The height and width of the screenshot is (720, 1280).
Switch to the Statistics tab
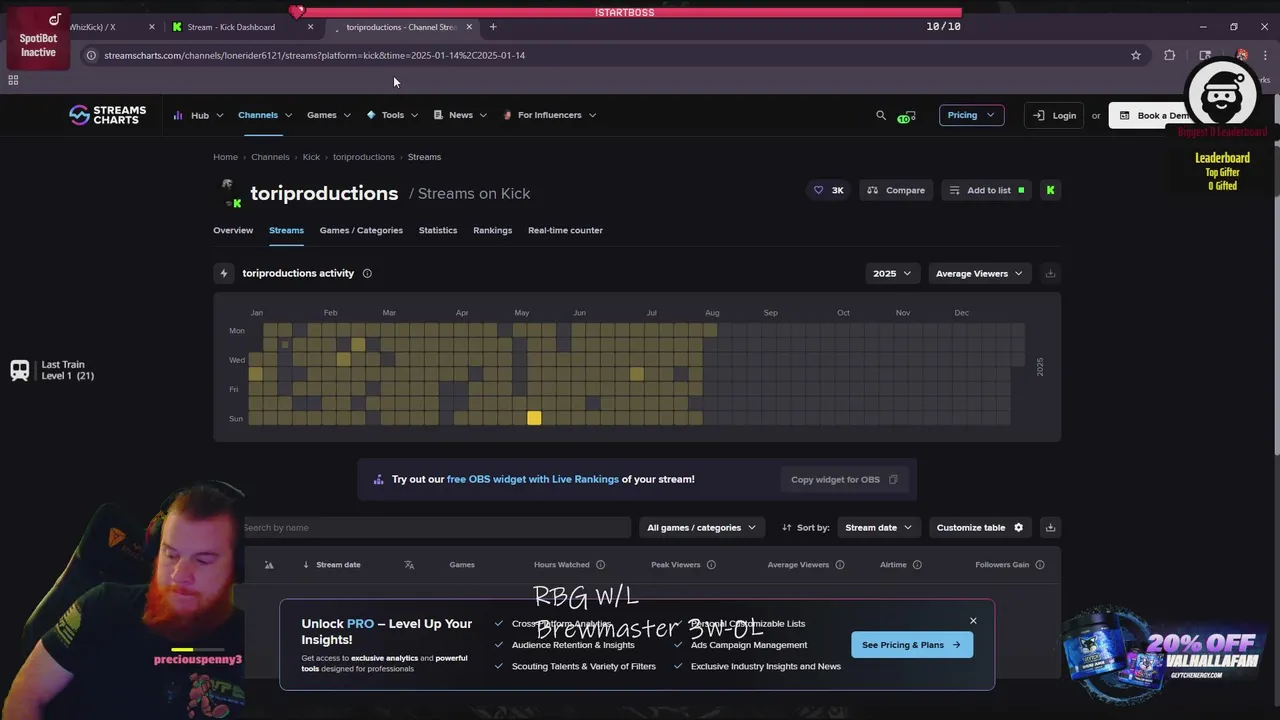[438, 230]
